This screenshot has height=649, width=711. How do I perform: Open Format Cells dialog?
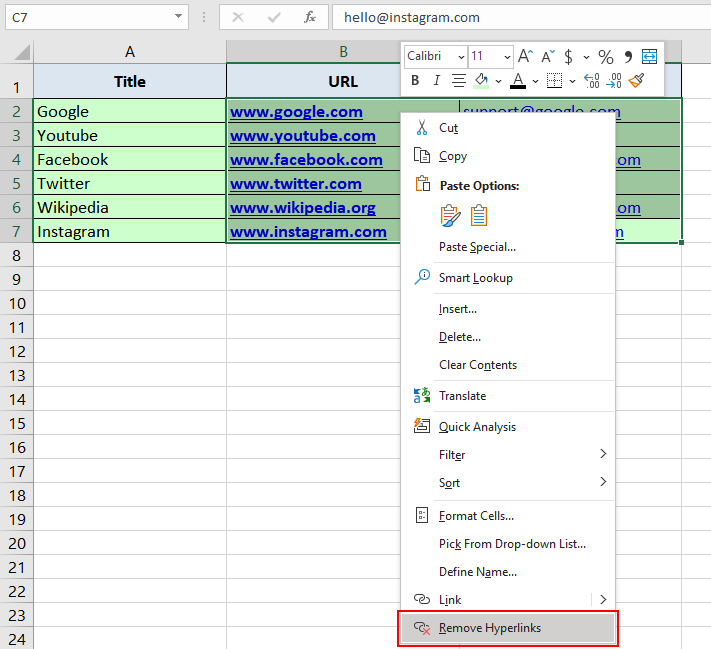point(508,516)
